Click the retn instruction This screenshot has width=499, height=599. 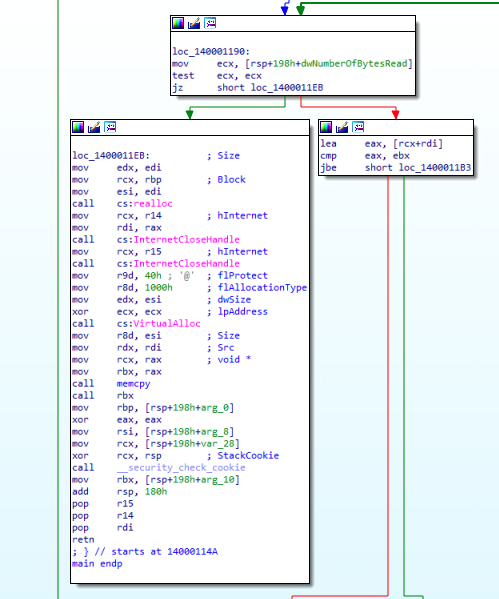point(83,539)
